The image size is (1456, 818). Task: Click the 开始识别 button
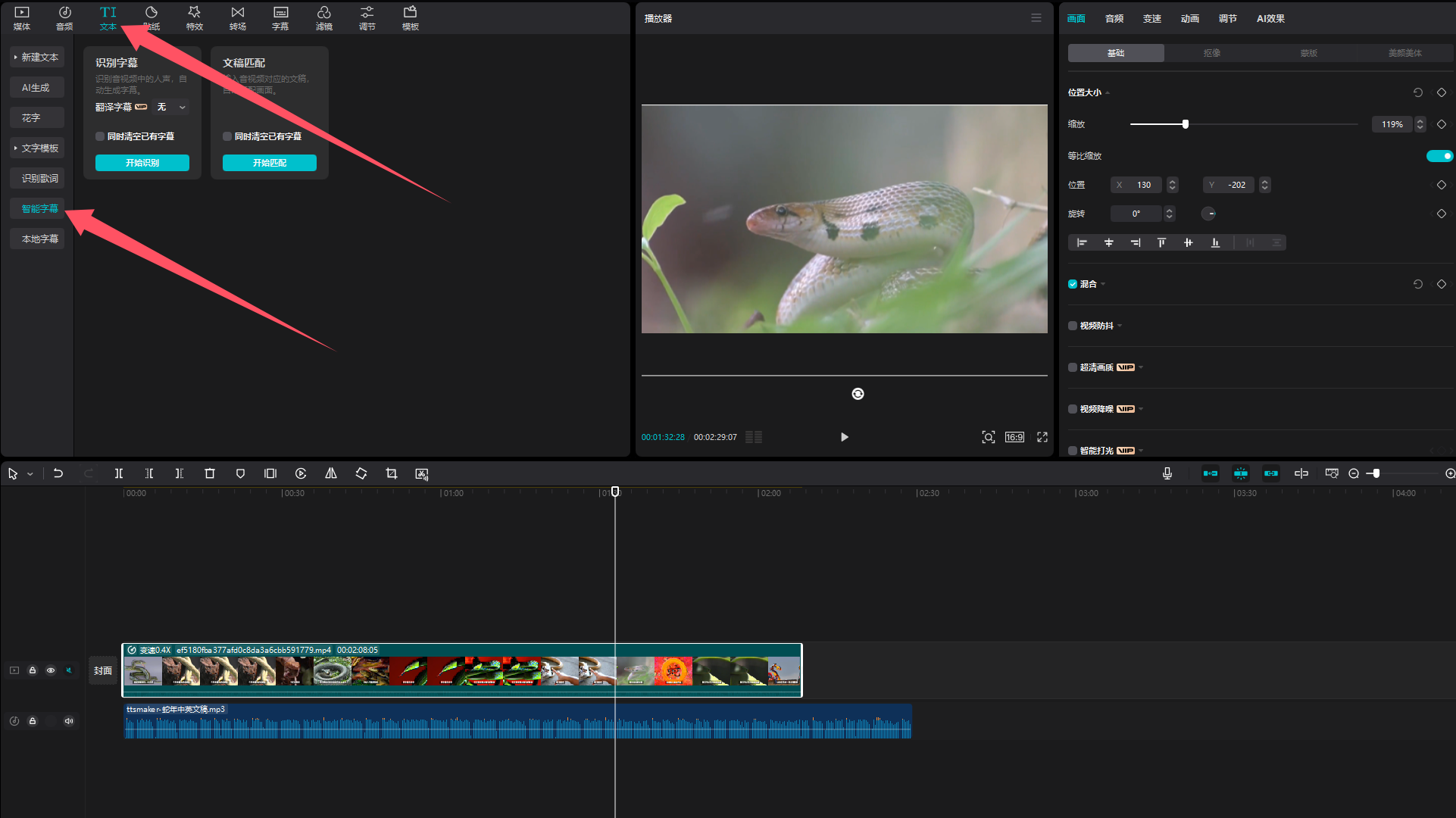[142, 163]
